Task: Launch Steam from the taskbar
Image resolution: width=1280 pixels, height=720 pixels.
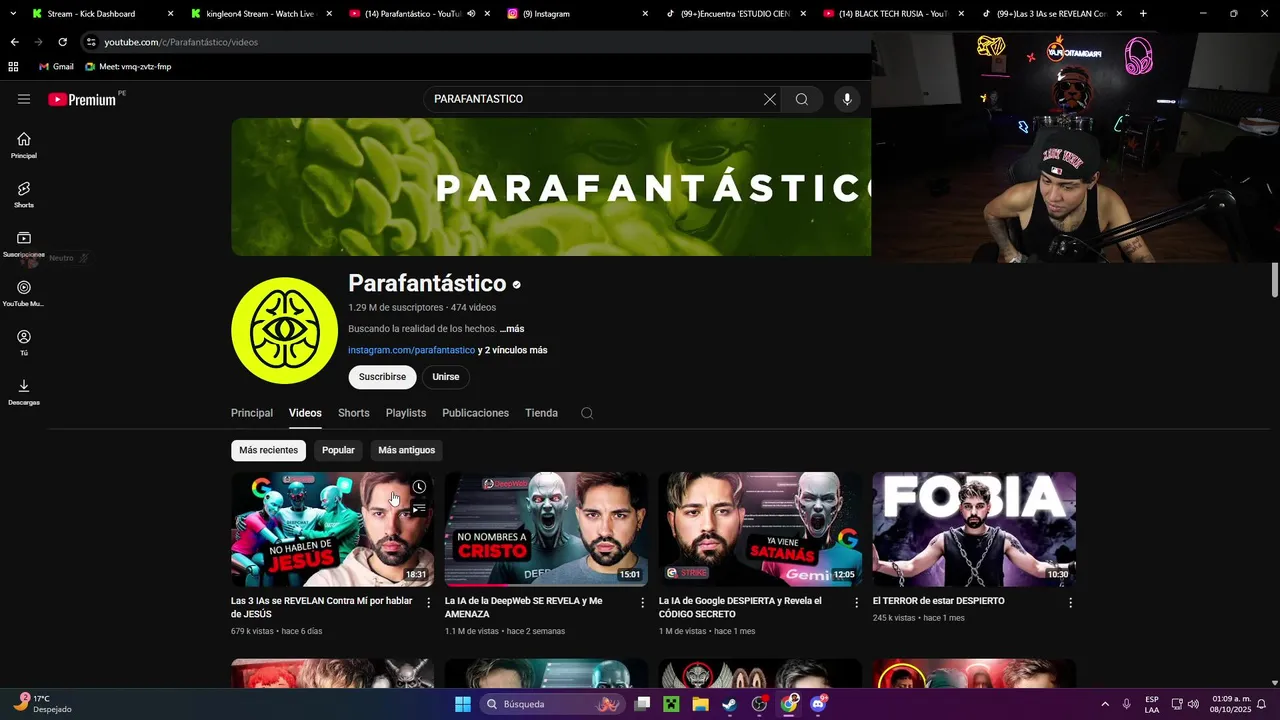Action: 729,704
